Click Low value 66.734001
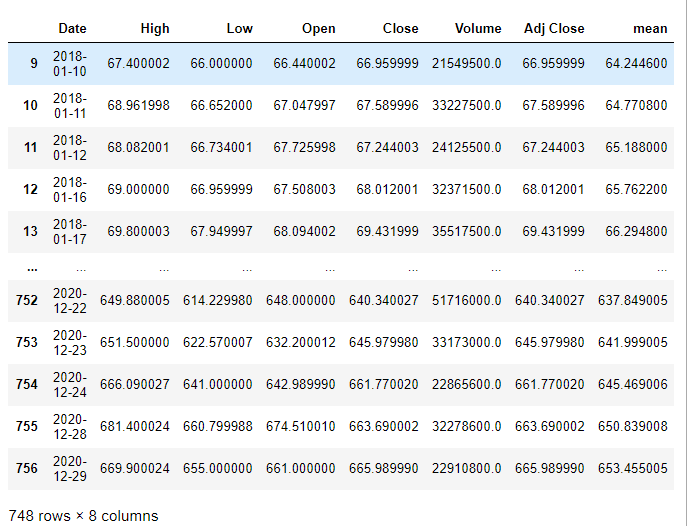This screenshot has width=687, height=526. click(221, 148)
